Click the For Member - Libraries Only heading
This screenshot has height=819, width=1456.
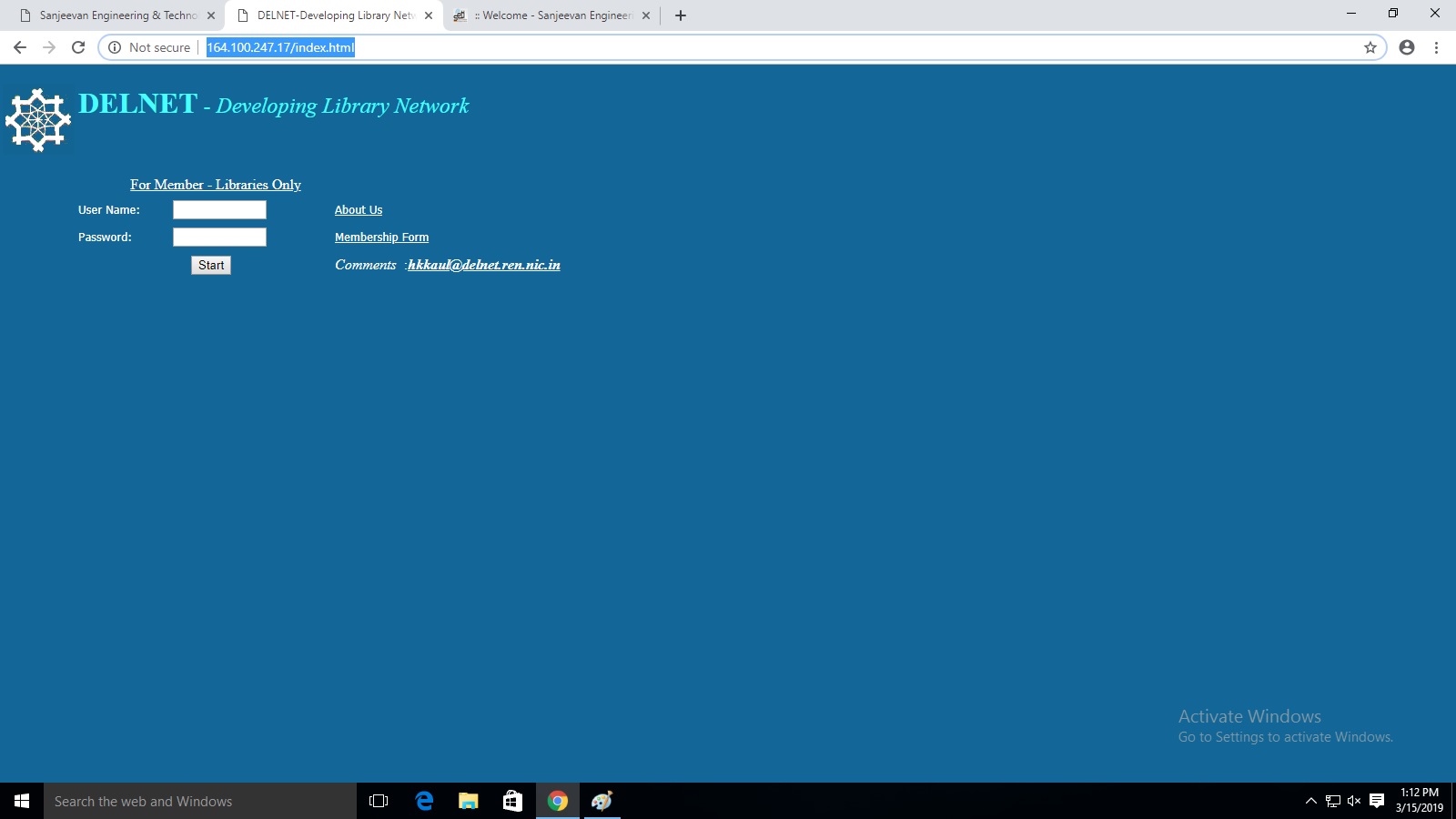coord(216,185)
